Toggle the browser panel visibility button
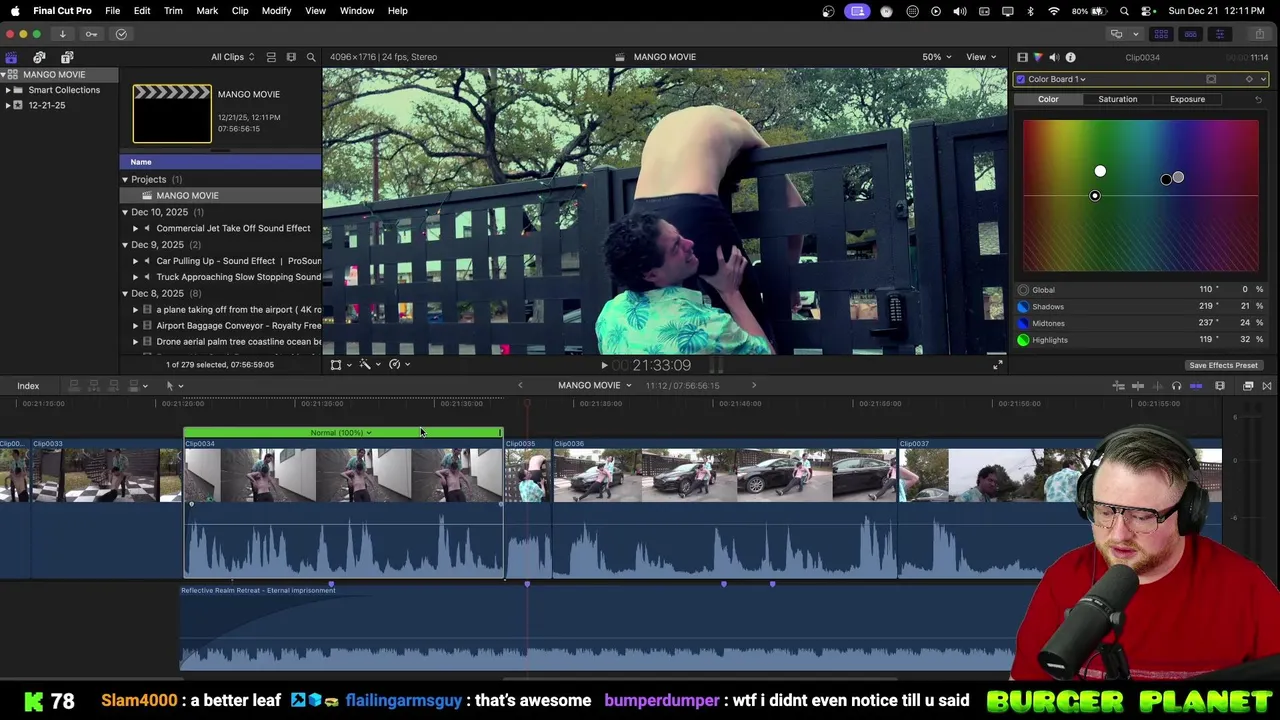The height and width of the screenshot is (720, 1280). tap(1161, 34)
